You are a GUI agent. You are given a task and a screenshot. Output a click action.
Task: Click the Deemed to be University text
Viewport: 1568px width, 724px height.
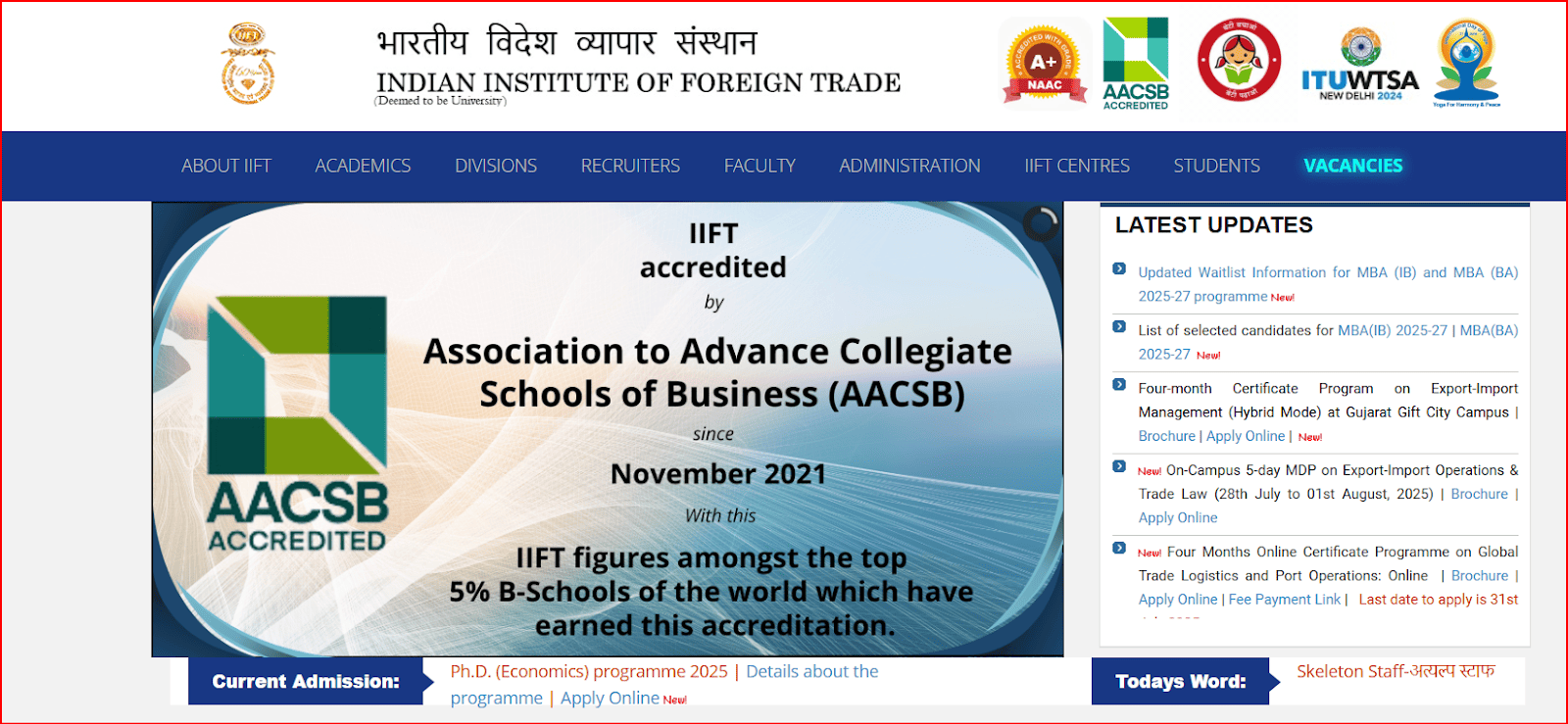pos(440,101)
